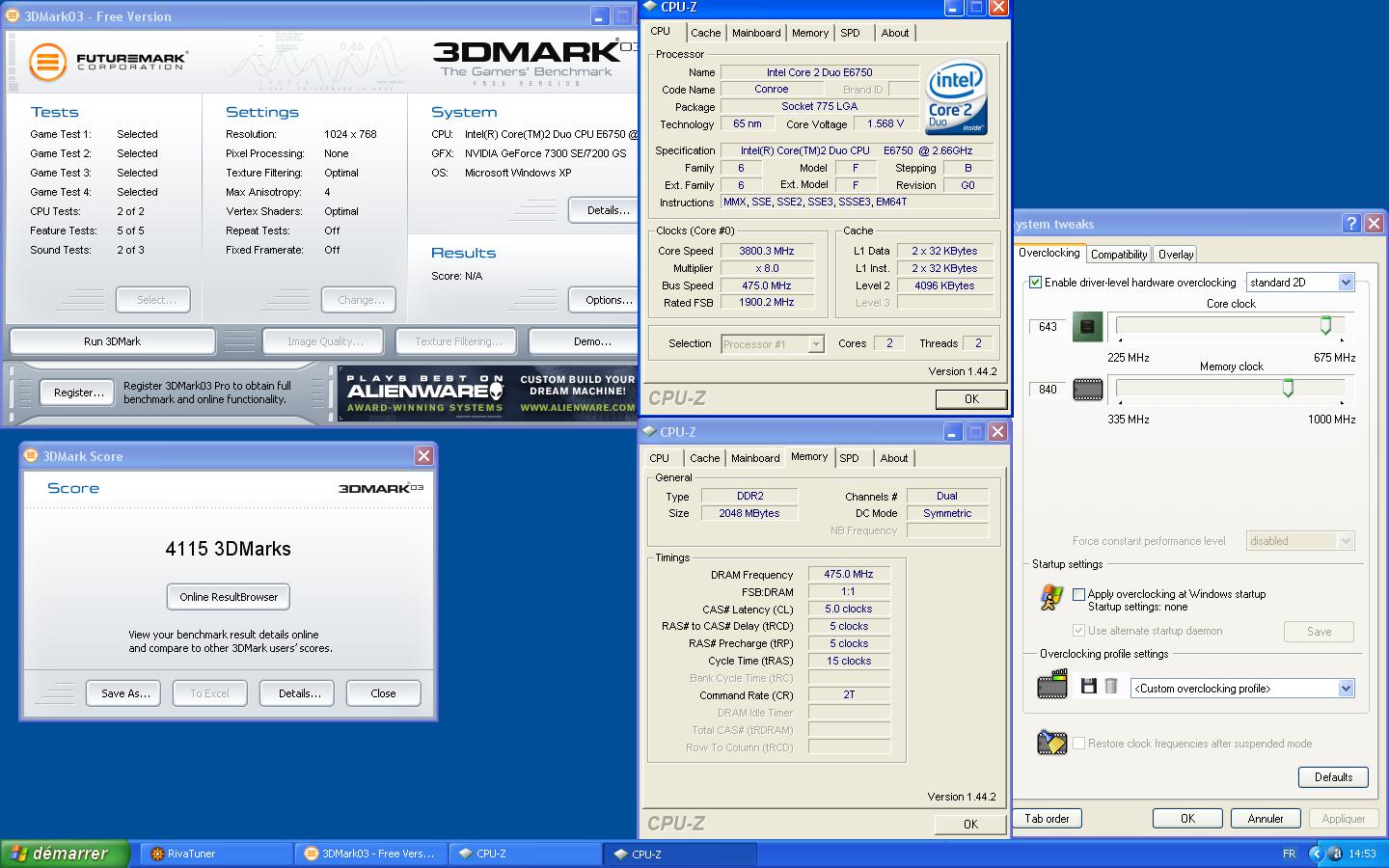Screen dimensions: 1389x868
Task: Click the help question mark in system tweaks
Action: [x=1351, y=224]
